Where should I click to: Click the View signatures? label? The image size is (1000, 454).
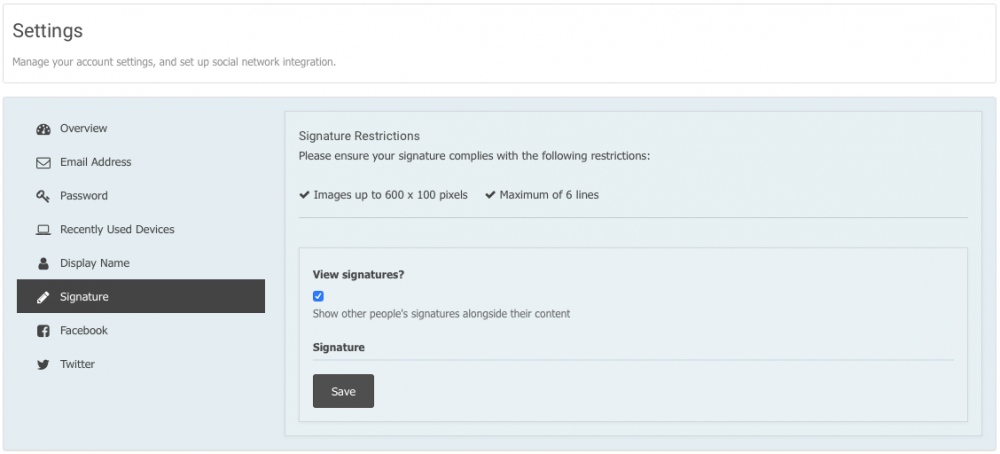(x=358, y=275)
